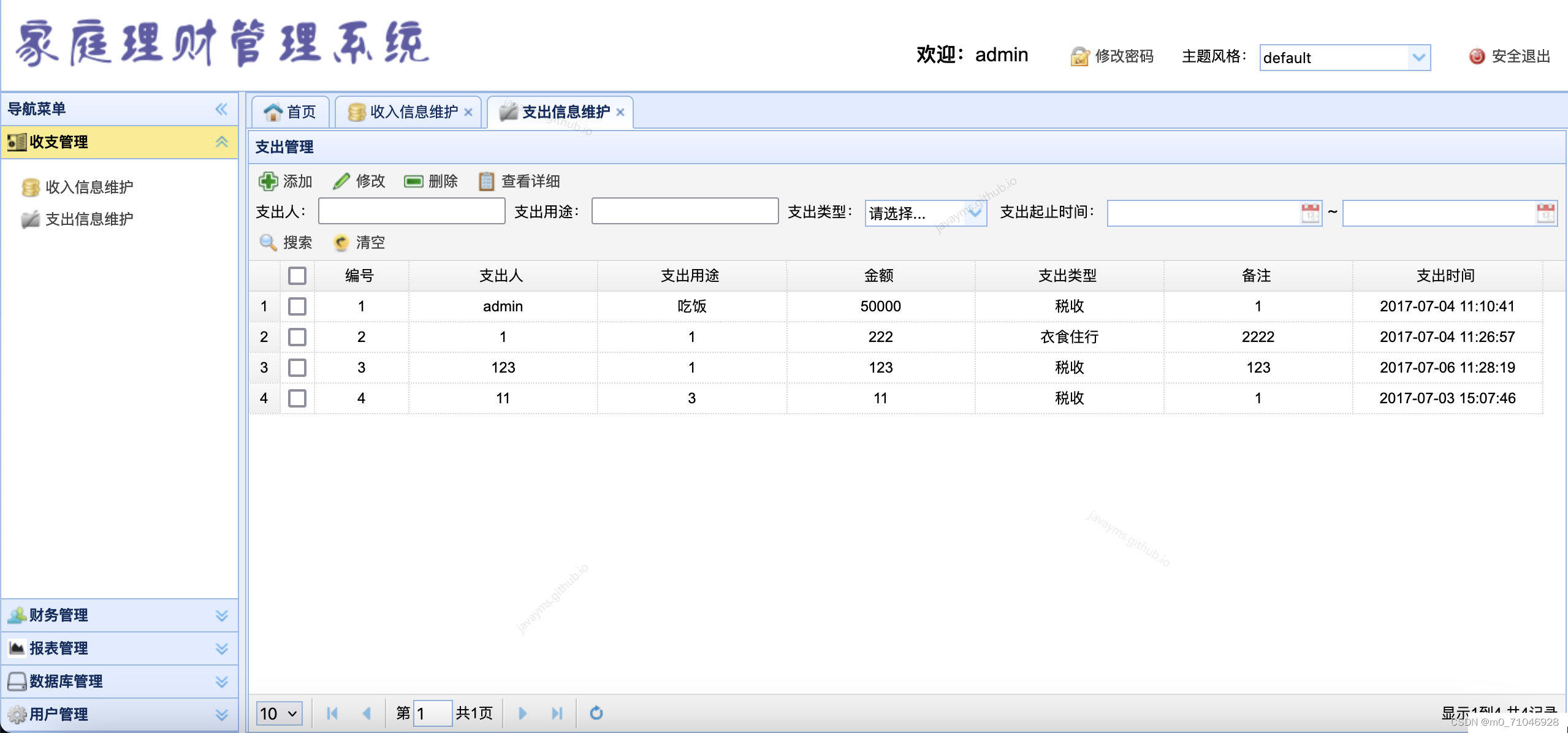Image resolution: width=1568 pixels, height=733 pixels.
Task: Refresh the expense grid
Action: pyautogui.click(x=596, y=713)
